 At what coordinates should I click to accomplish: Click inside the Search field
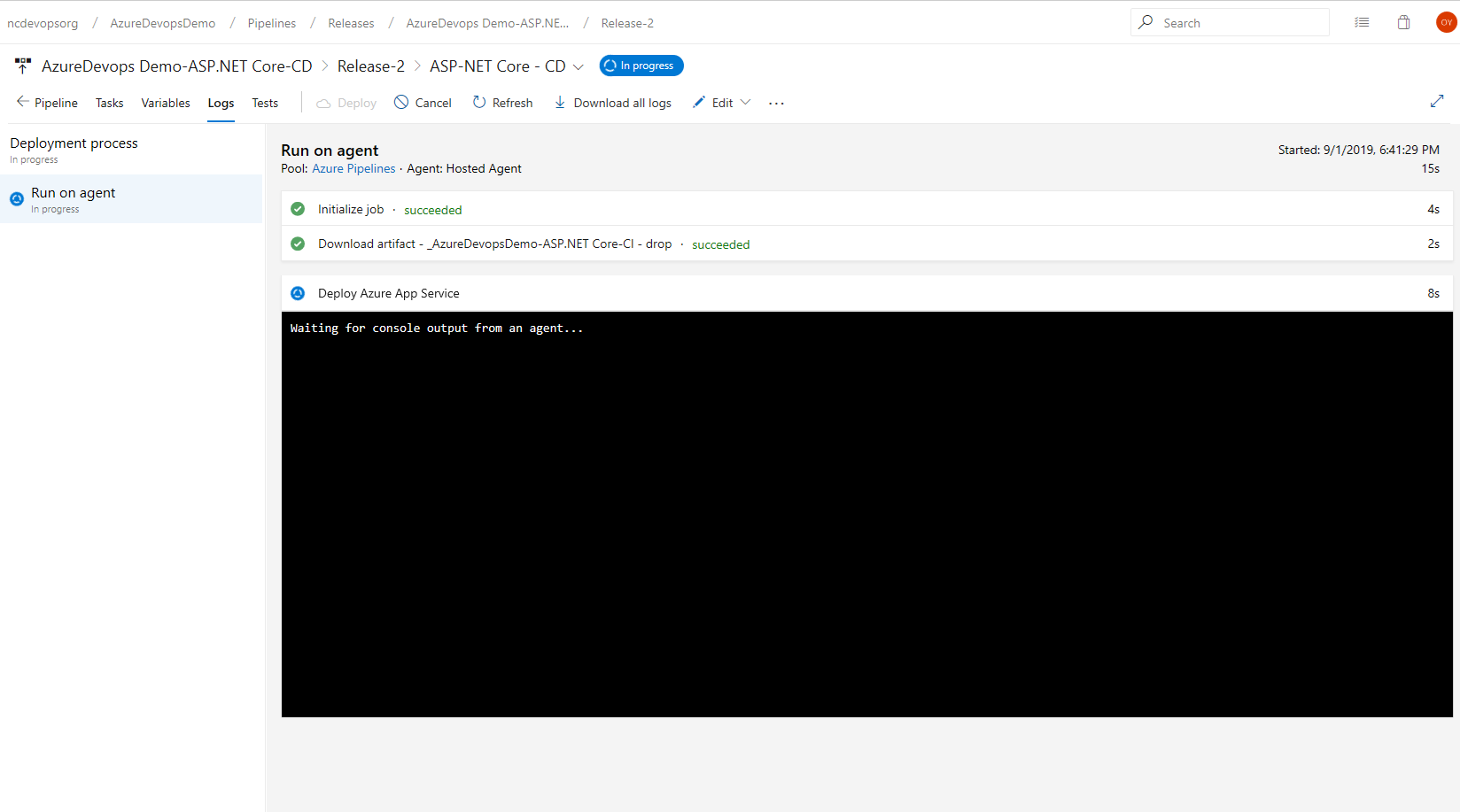1230,22
